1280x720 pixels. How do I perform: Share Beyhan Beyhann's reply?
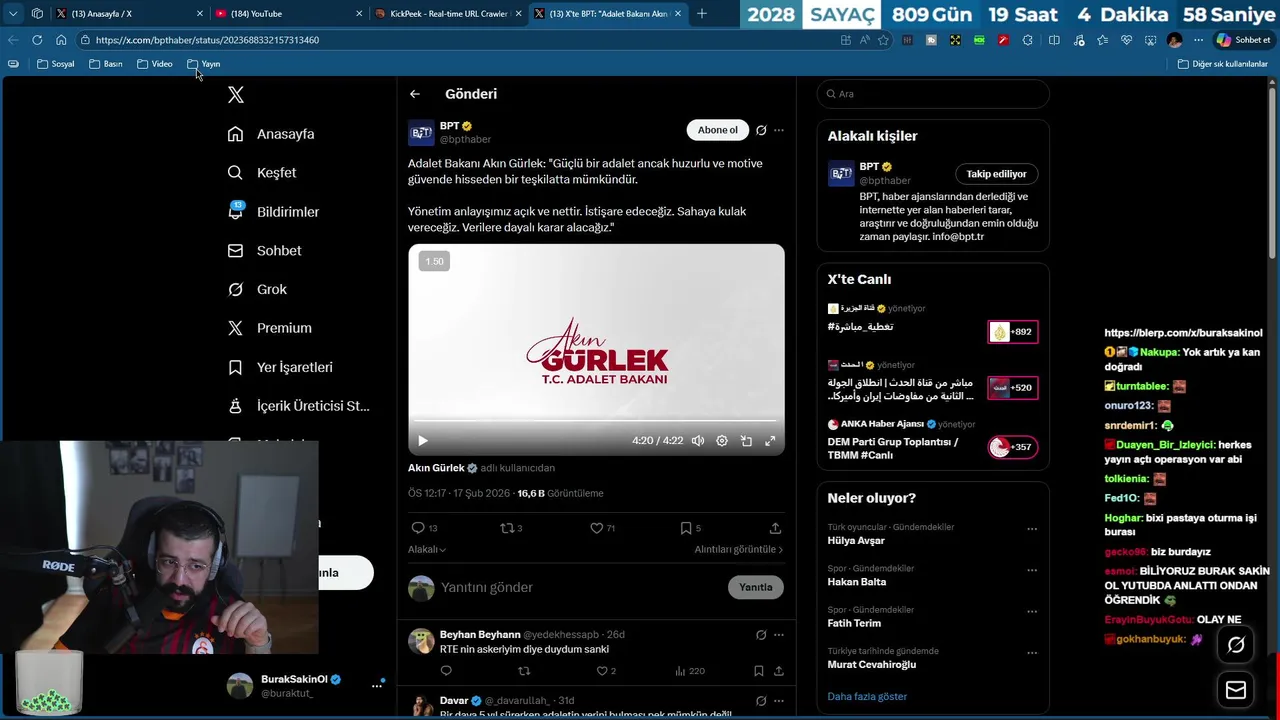point(778,671)
